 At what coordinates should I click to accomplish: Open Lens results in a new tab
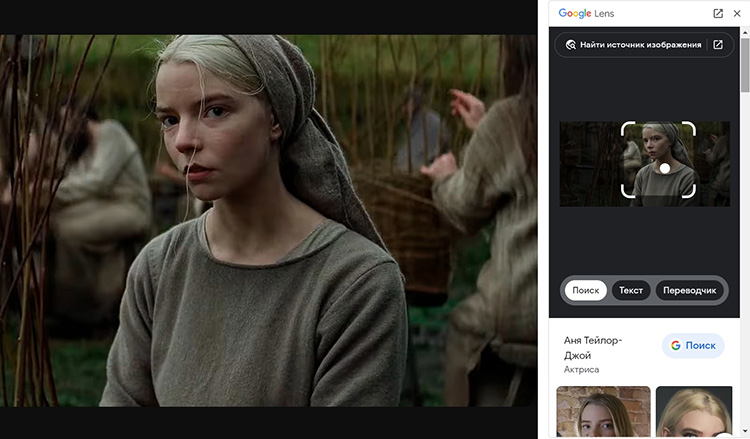(718, 14)
